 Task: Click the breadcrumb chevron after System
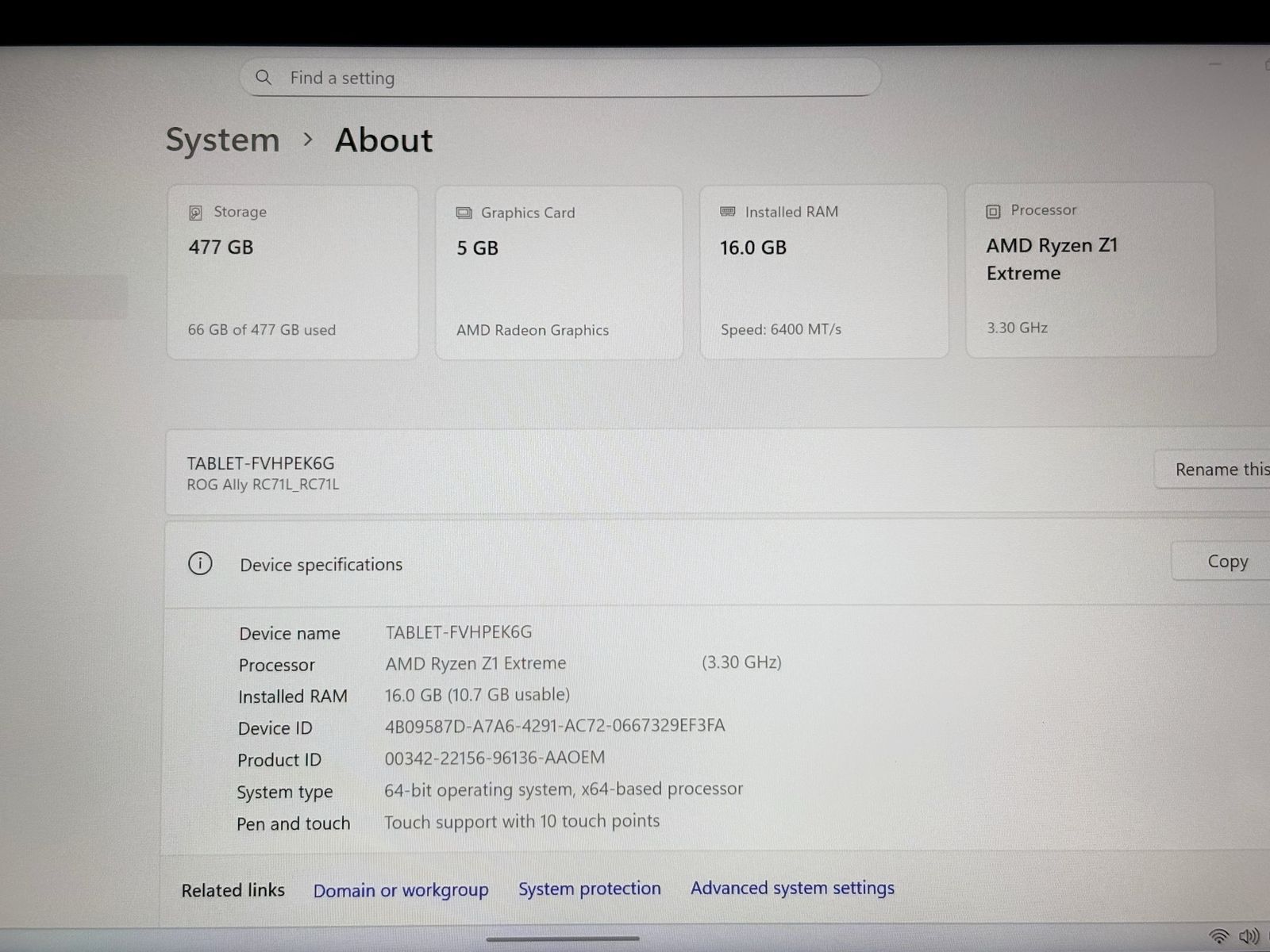308,140
